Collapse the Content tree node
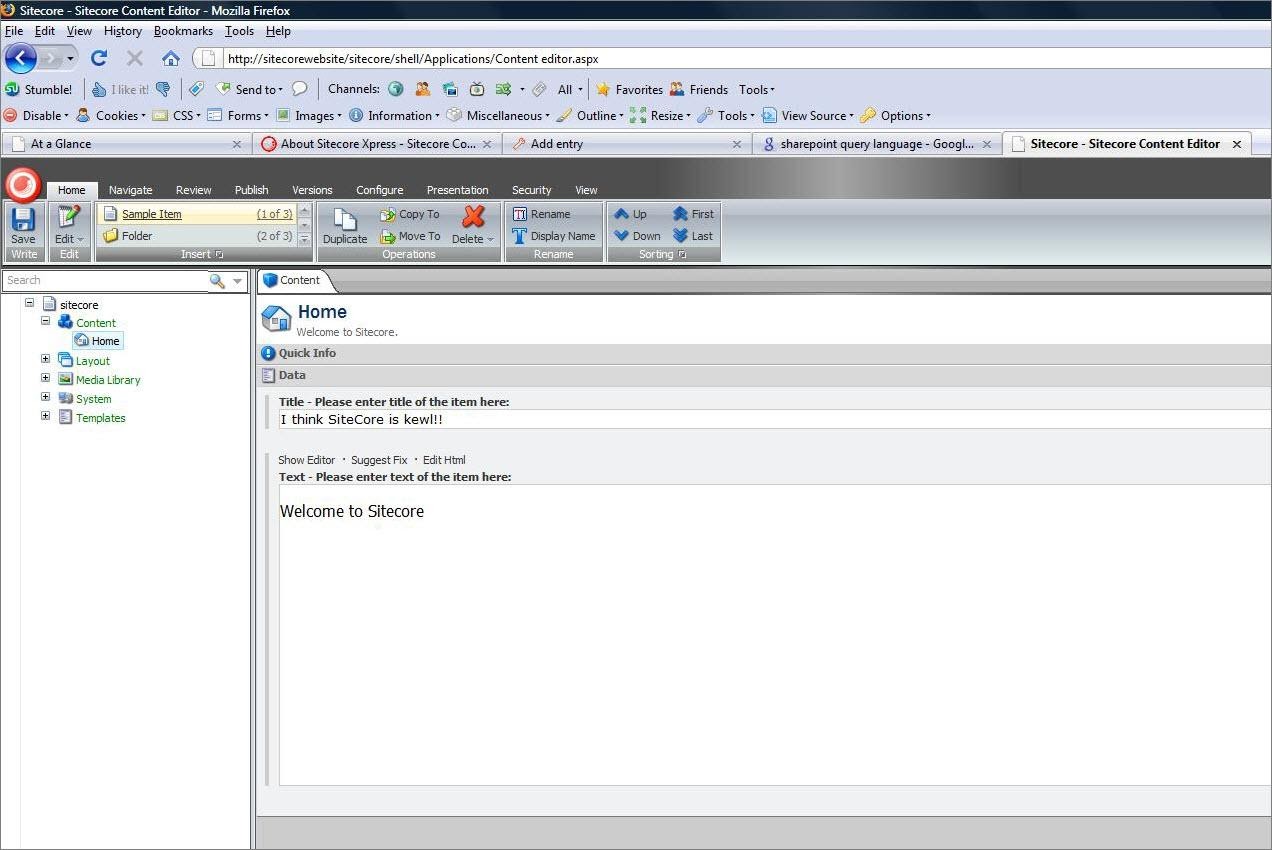The width and height of the screenshot is (1272, 850). coord(46,322)
